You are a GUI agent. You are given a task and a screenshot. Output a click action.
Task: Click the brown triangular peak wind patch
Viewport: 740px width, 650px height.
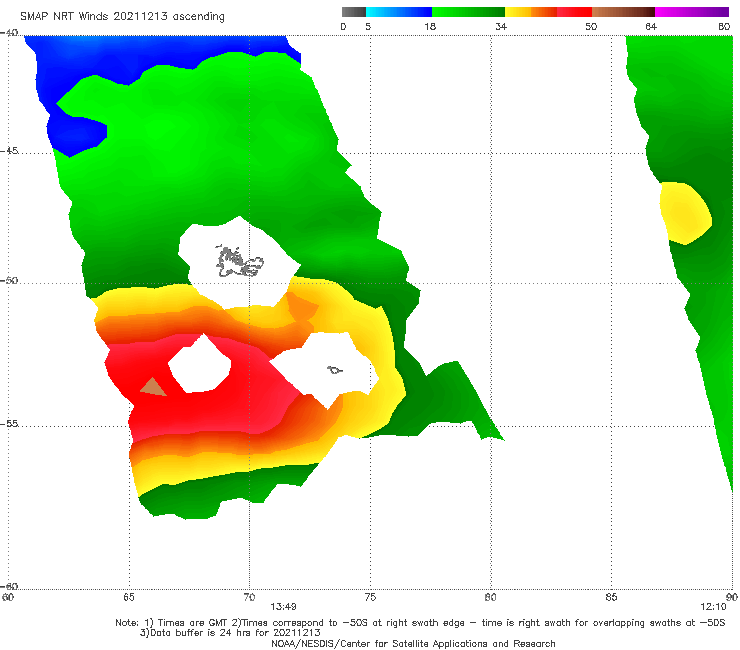tap(153, 388)
